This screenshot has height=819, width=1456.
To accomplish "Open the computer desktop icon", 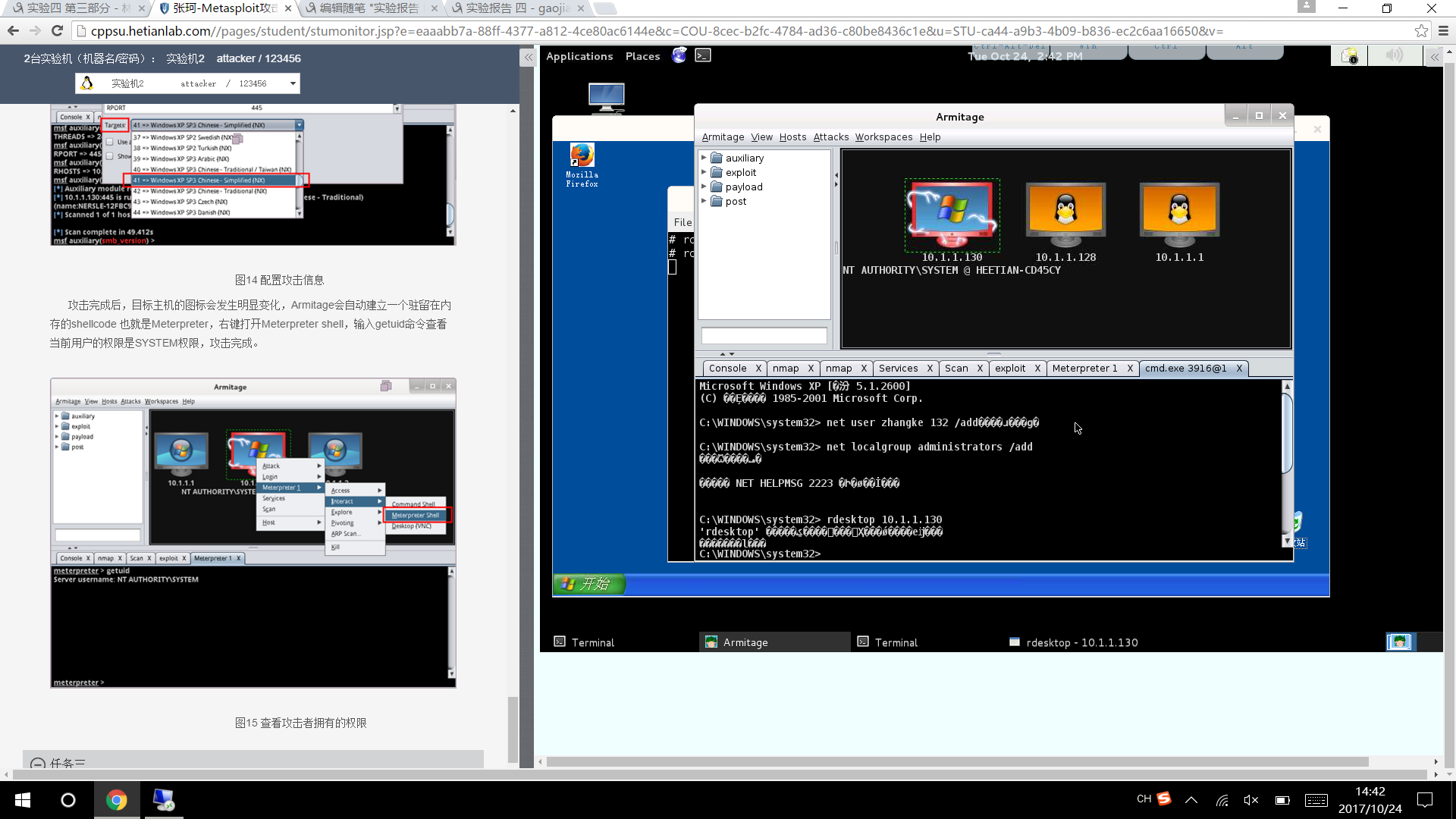I will 607,97.
